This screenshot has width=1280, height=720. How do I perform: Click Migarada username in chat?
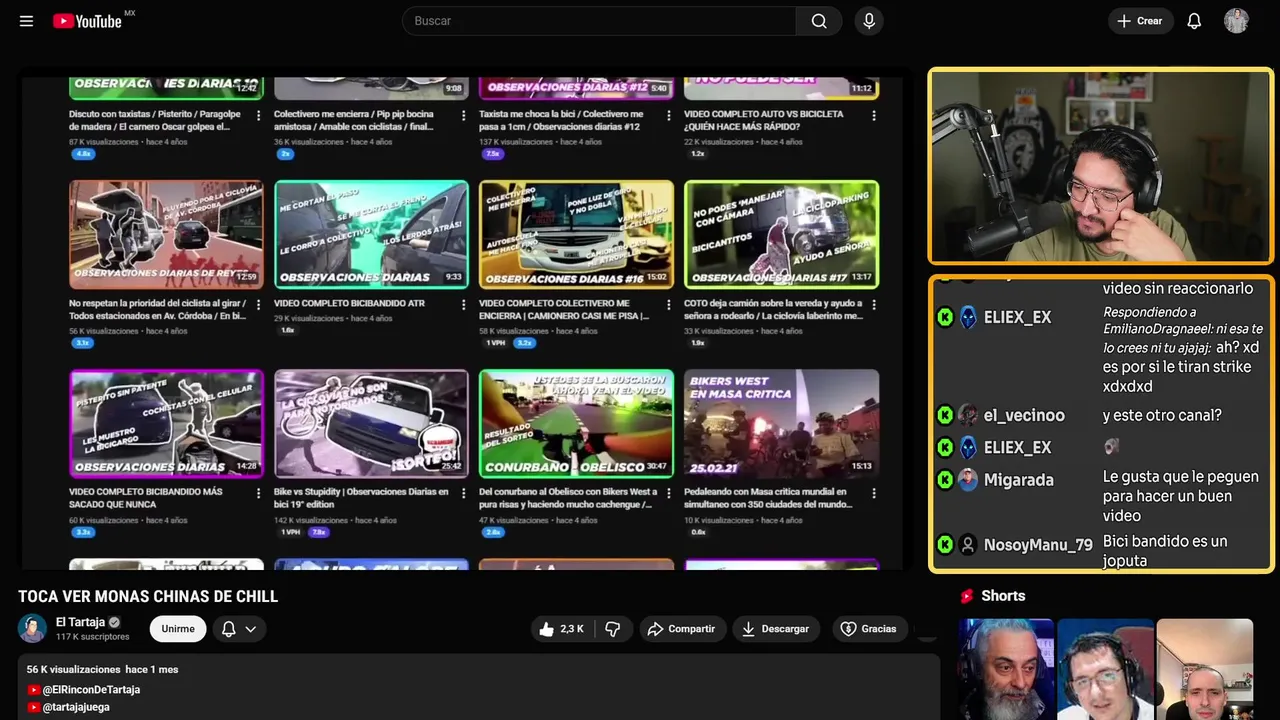(x=1018, y=480)
